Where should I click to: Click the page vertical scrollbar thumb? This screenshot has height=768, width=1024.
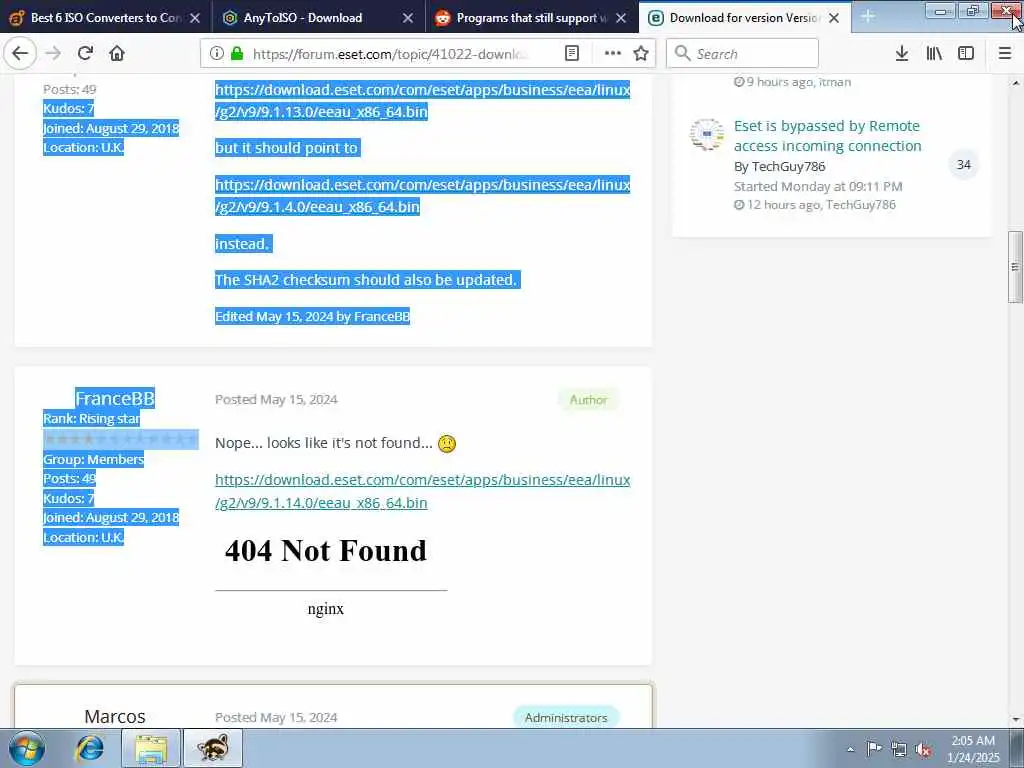pos(1016,266)
